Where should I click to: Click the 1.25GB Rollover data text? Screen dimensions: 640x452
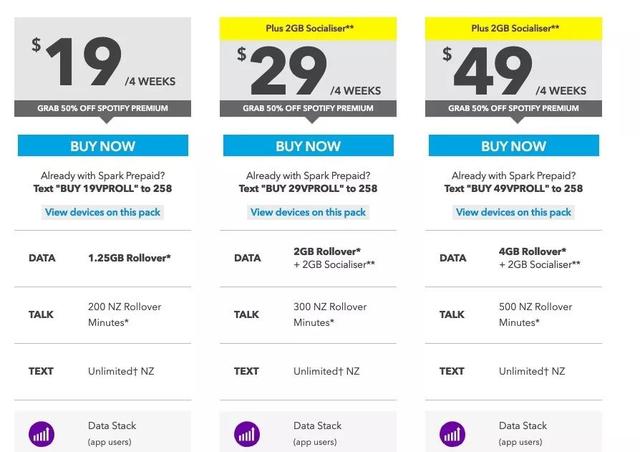pyautogui.click(x=129, y=258)
